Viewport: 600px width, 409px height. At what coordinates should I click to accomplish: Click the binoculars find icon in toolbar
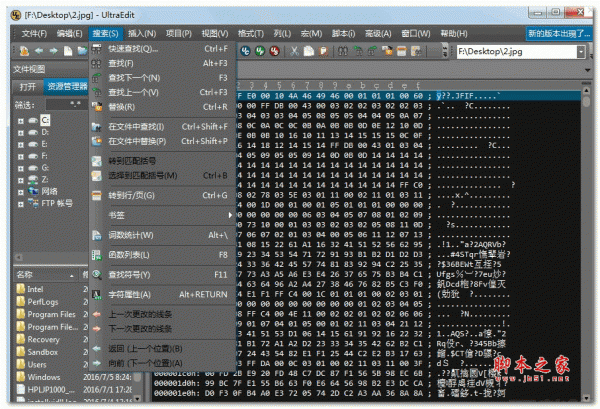(x=343, y=51)
